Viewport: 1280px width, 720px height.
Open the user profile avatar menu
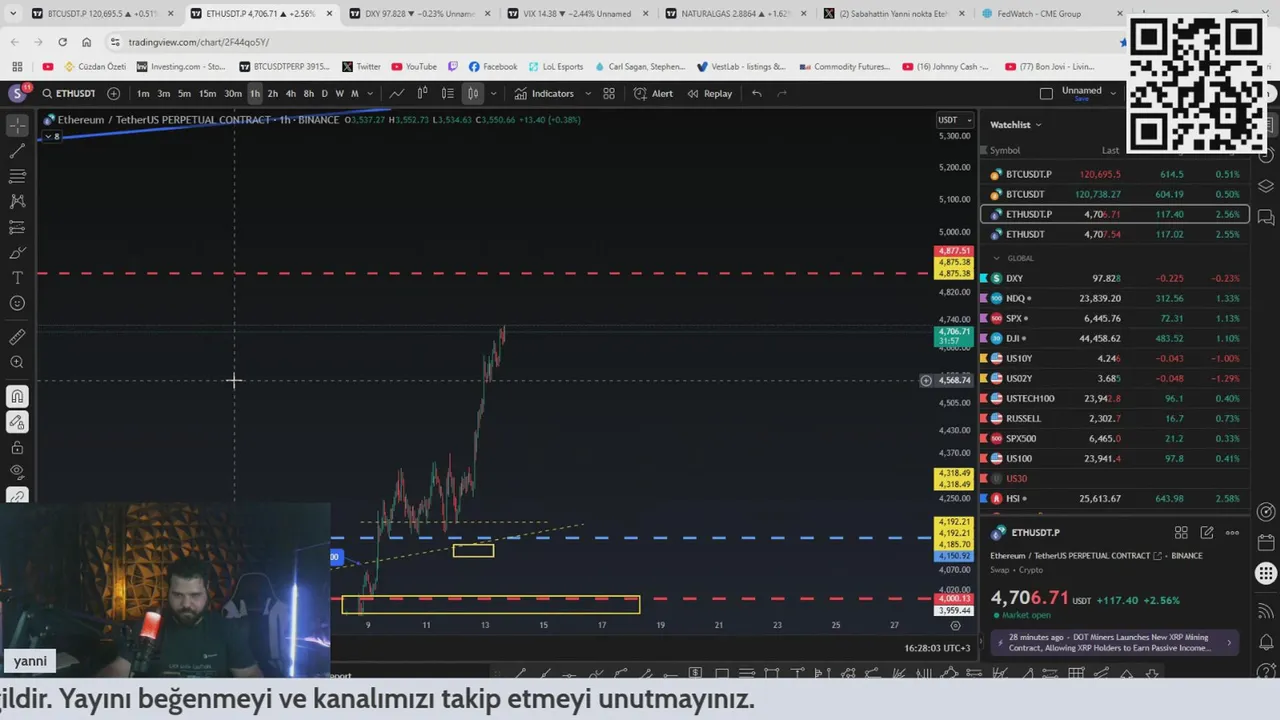coord(17,93)
